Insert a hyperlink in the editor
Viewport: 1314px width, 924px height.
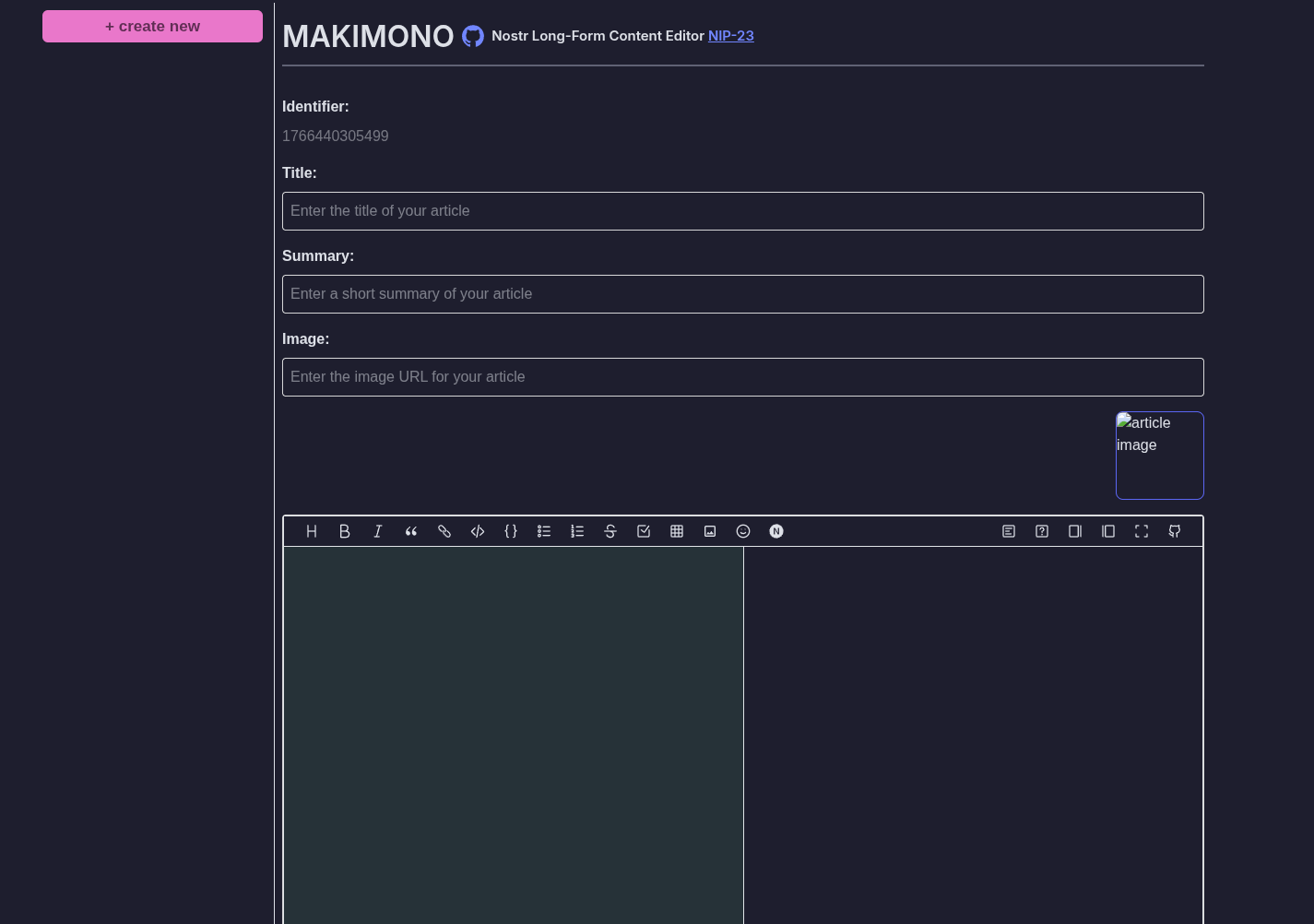tap(444, 531)
